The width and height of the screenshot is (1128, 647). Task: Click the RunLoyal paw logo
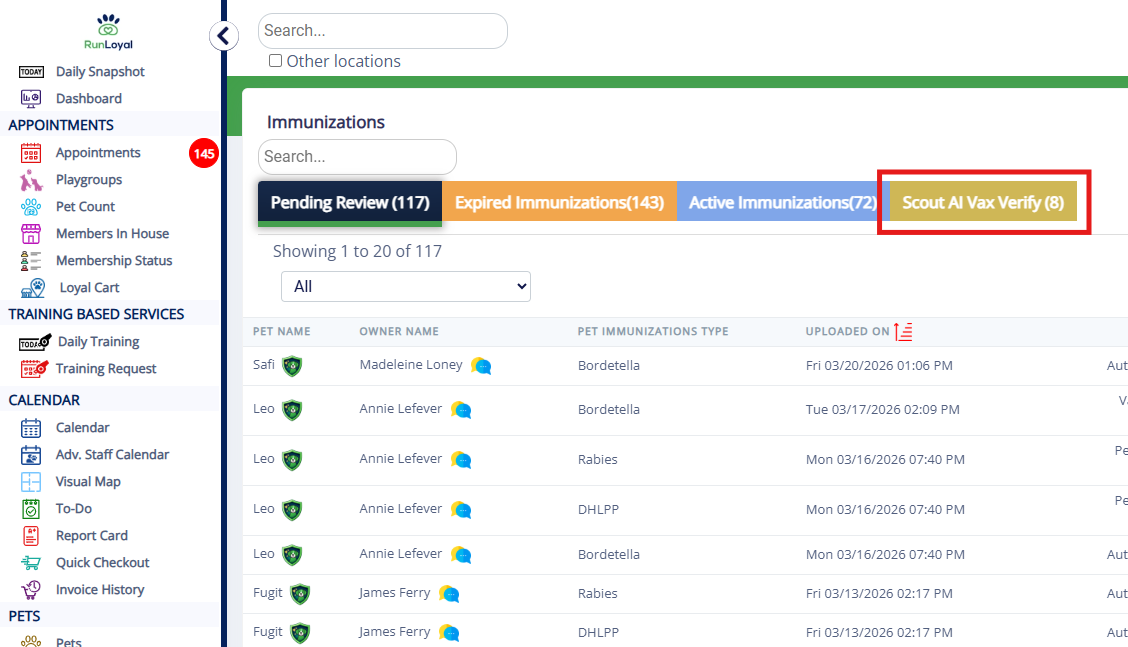108,32
